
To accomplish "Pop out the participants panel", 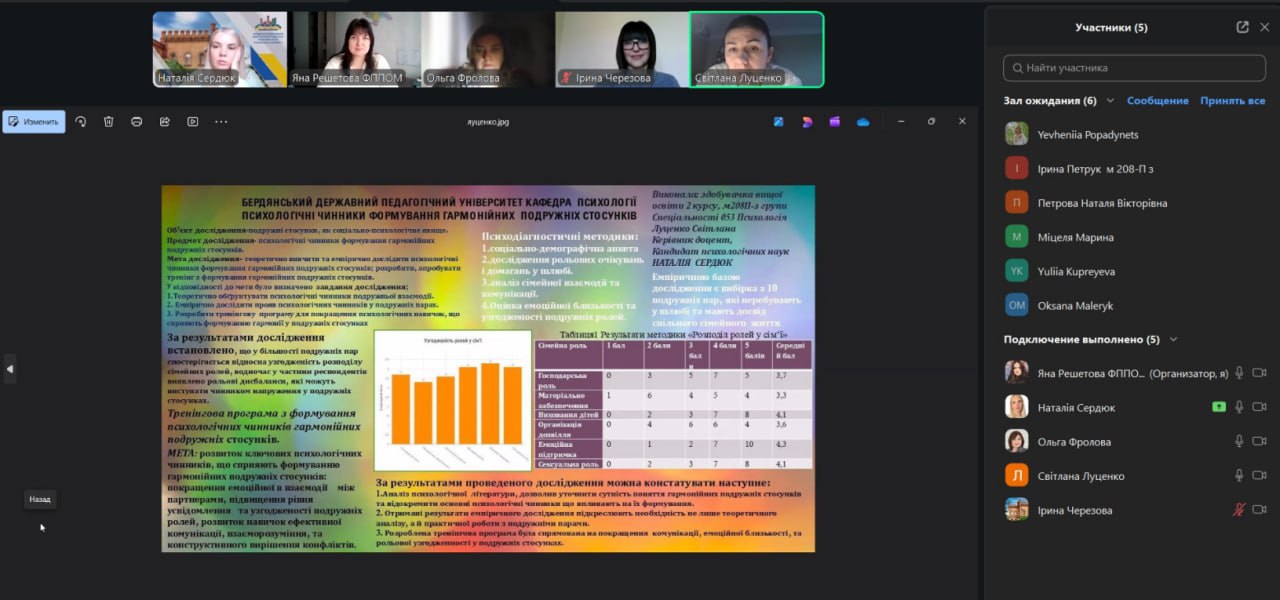I will pos(1242,27).
